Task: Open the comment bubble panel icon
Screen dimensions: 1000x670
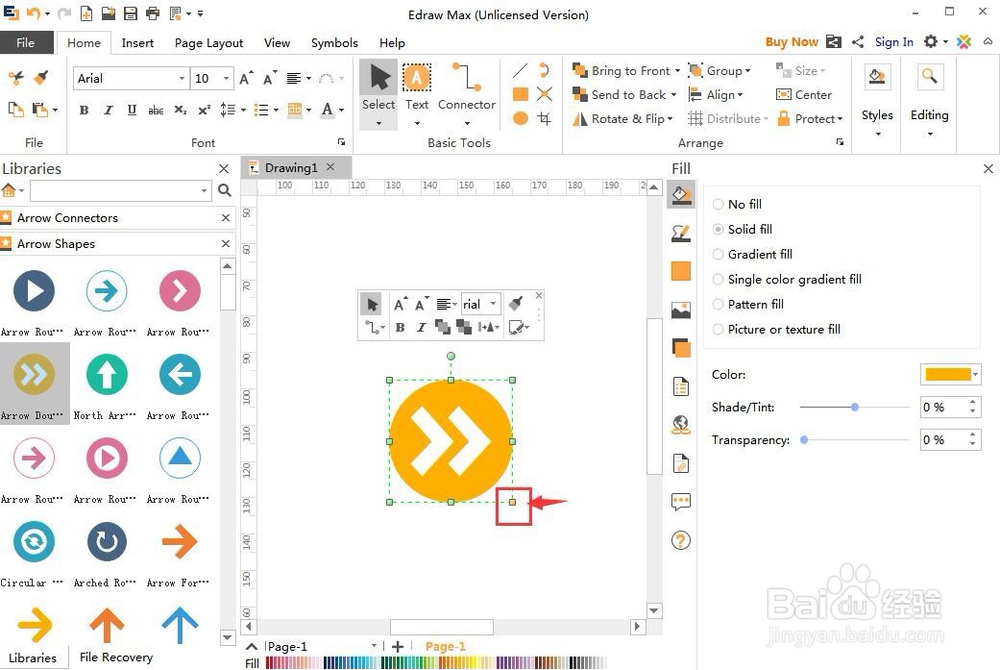Action: [x=680, y=502]
